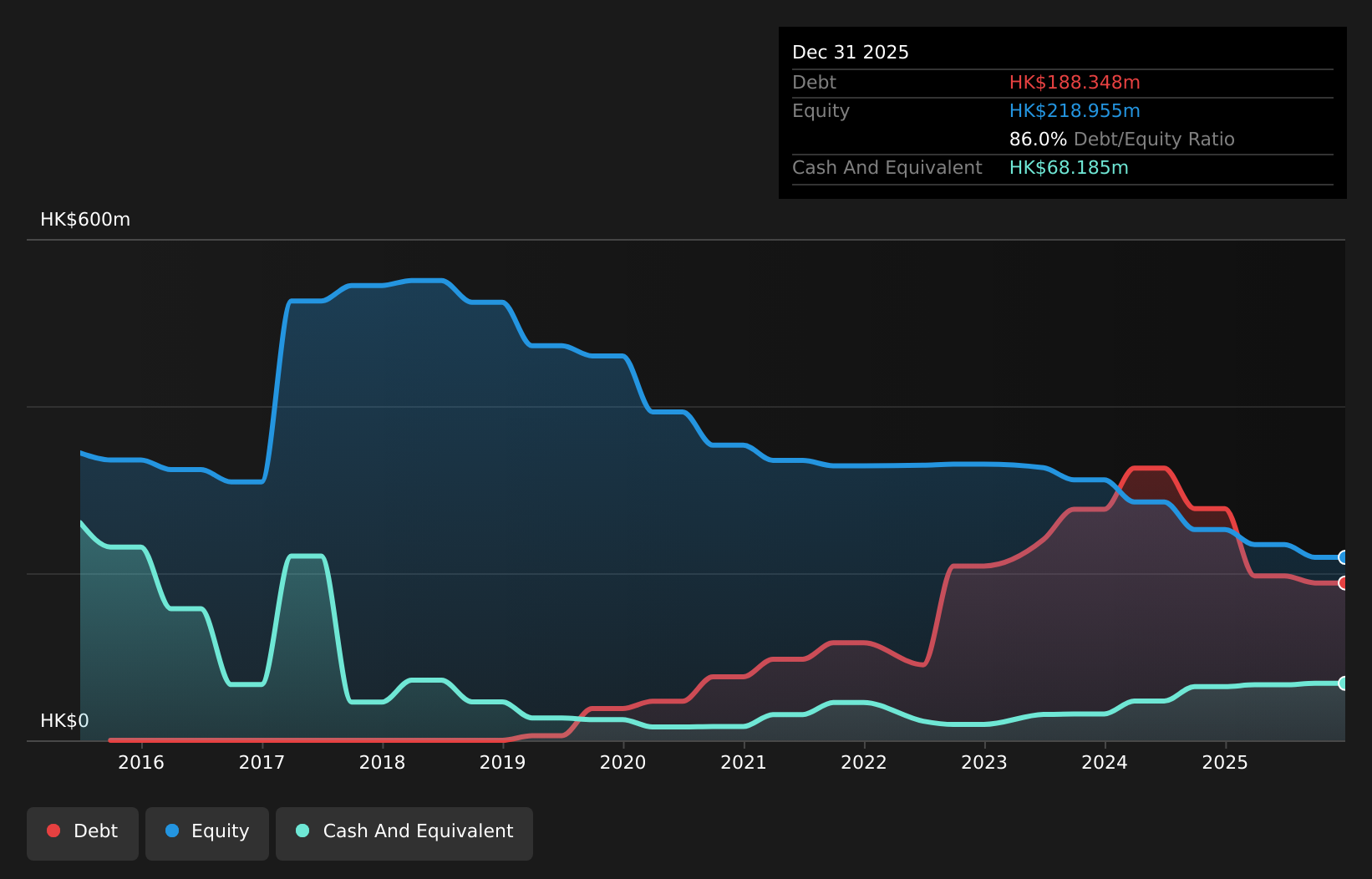Image resolution: width=1372 pixels, height=879 pixels.
Task: Click the HK$600m axis label
Action: 85,220
